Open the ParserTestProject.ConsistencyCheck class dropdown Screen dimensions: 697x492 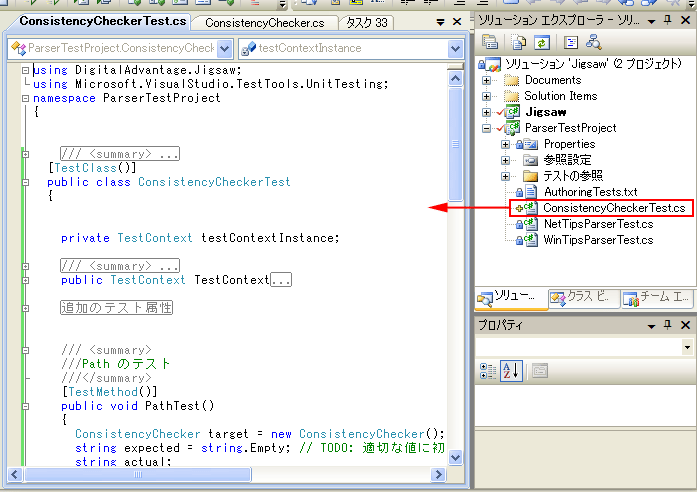click(x=225, y=48)
